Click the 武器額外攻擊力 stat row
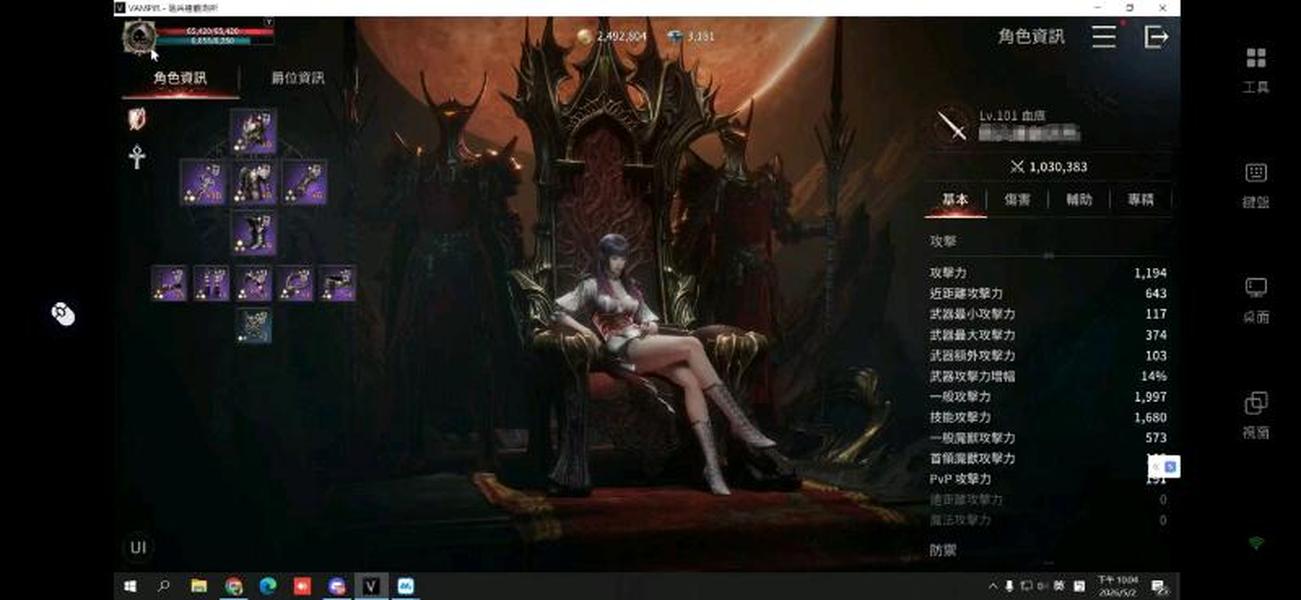This screenshot has width=1301, height=600. [1048, 356]
